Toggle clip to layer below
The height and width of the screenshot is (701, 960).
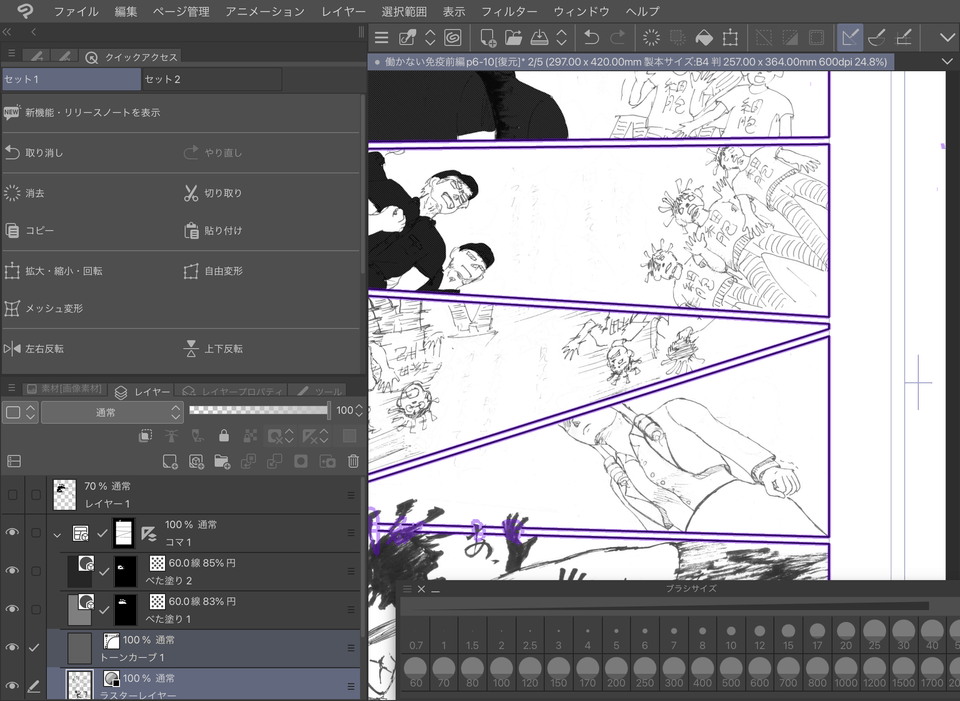[145, 436]
